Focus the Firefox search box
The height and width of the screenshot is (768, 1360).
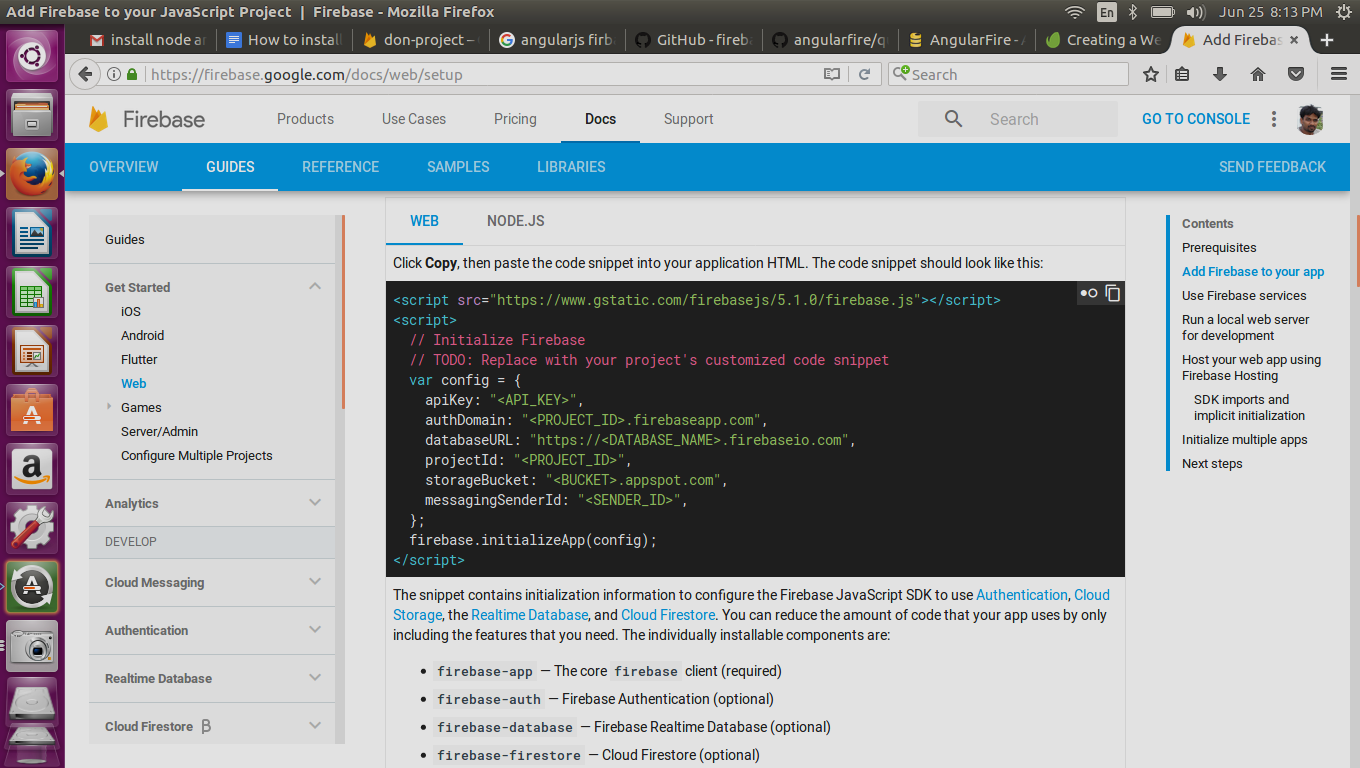click(1008, 74)
